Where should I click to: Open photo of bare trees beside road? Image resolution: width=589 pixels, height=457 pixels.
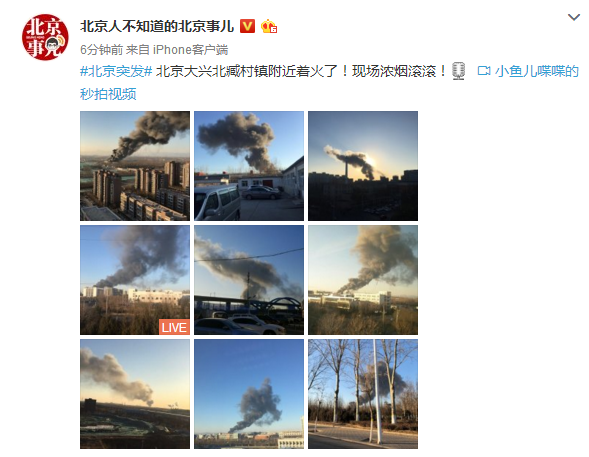(x=363, y=394)
